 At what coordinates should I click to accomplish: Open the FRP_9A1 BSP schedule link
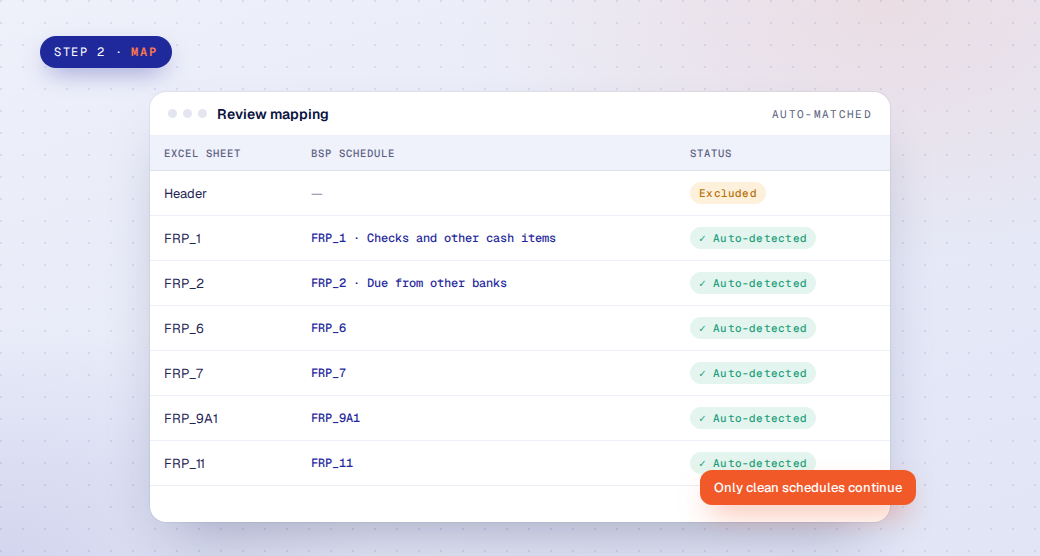tap(336, 418)
